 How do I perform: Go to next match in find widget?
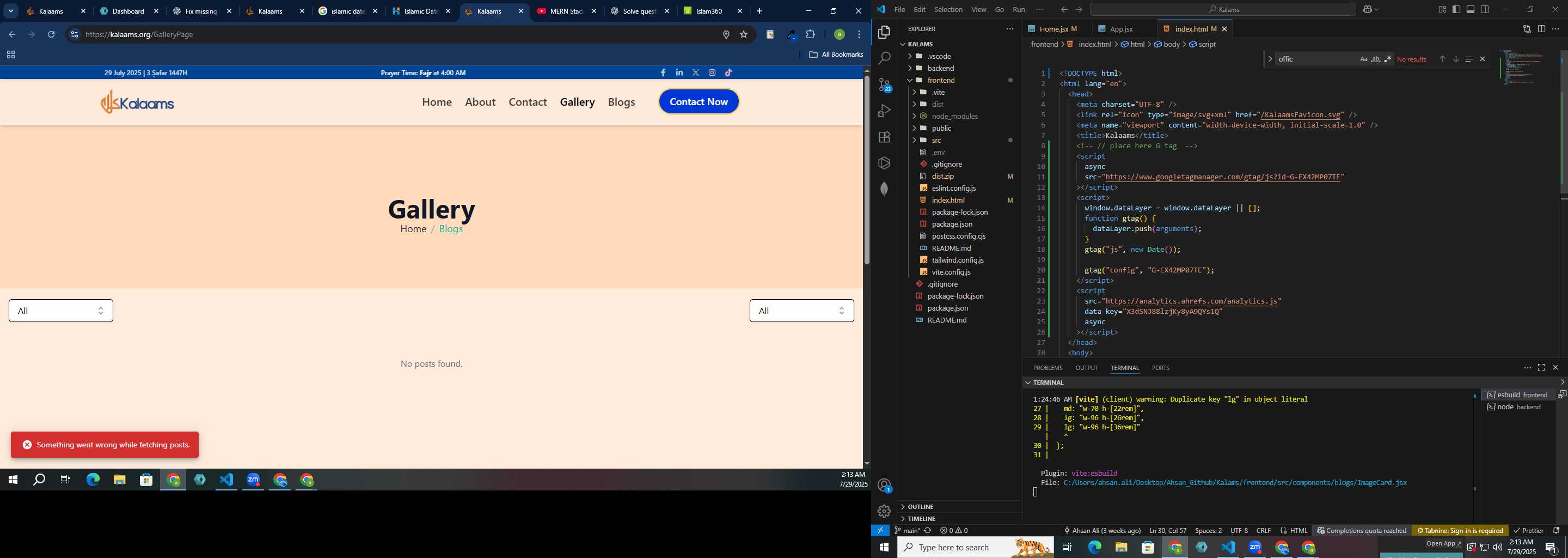point(1456,59)
